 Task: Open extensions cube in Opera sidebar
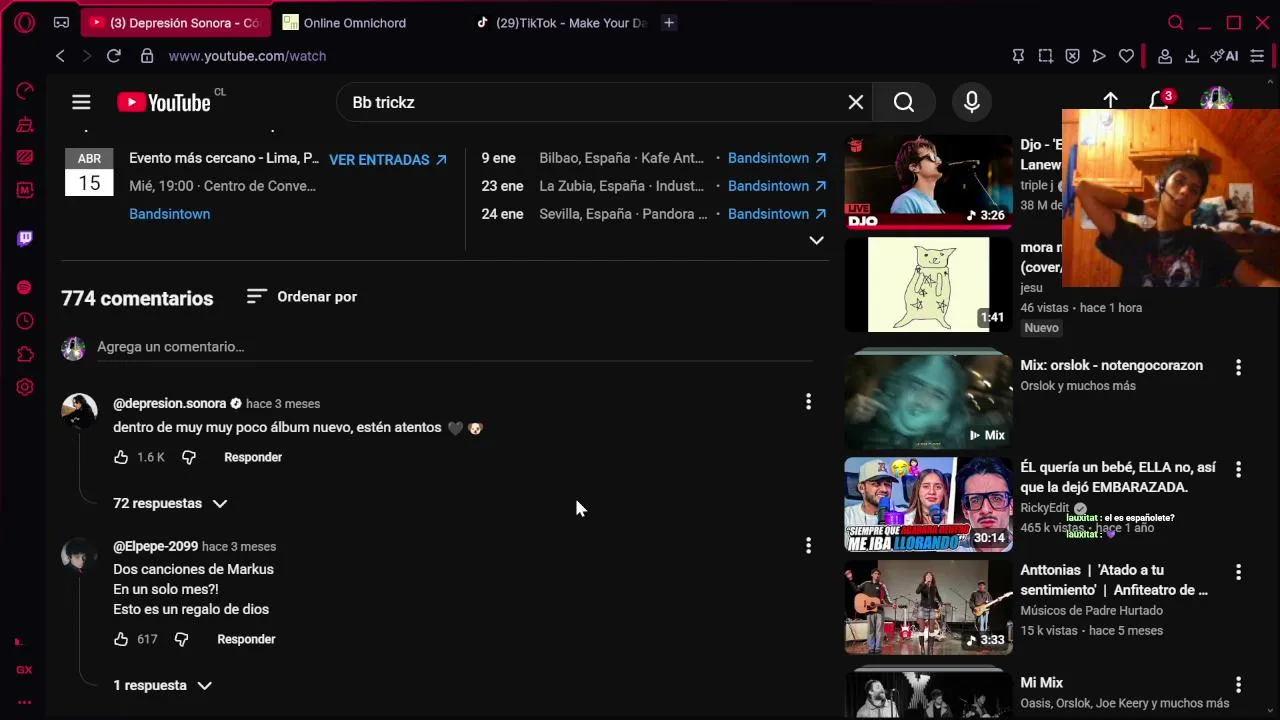tap(25, 354)
